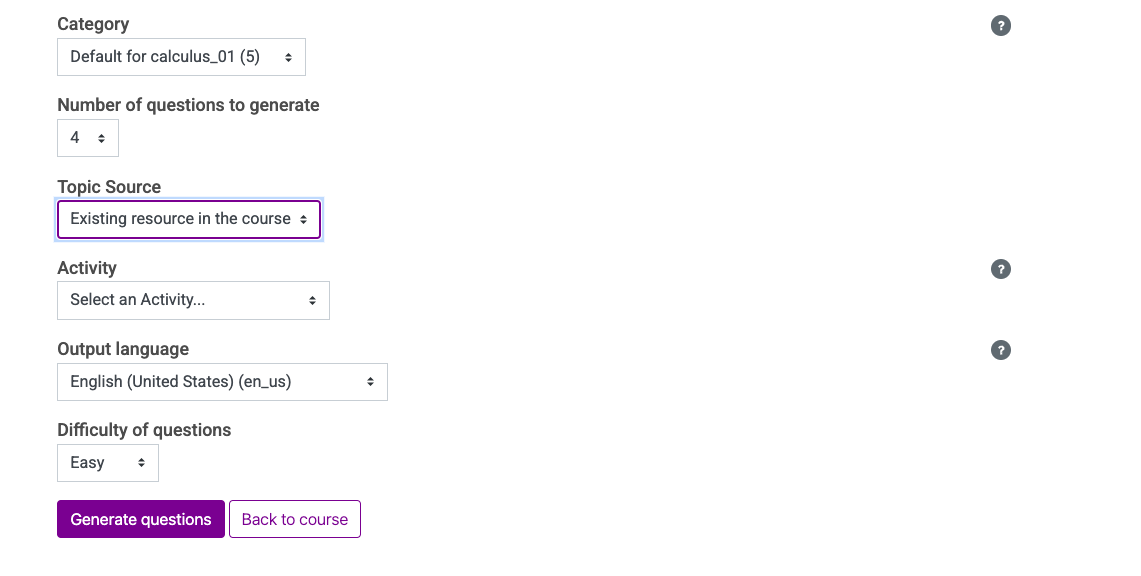The height and width of the screenshot is (576, 1141).
Task: Choose from the Select an Activity dropdown
Action: click(193, 300)
